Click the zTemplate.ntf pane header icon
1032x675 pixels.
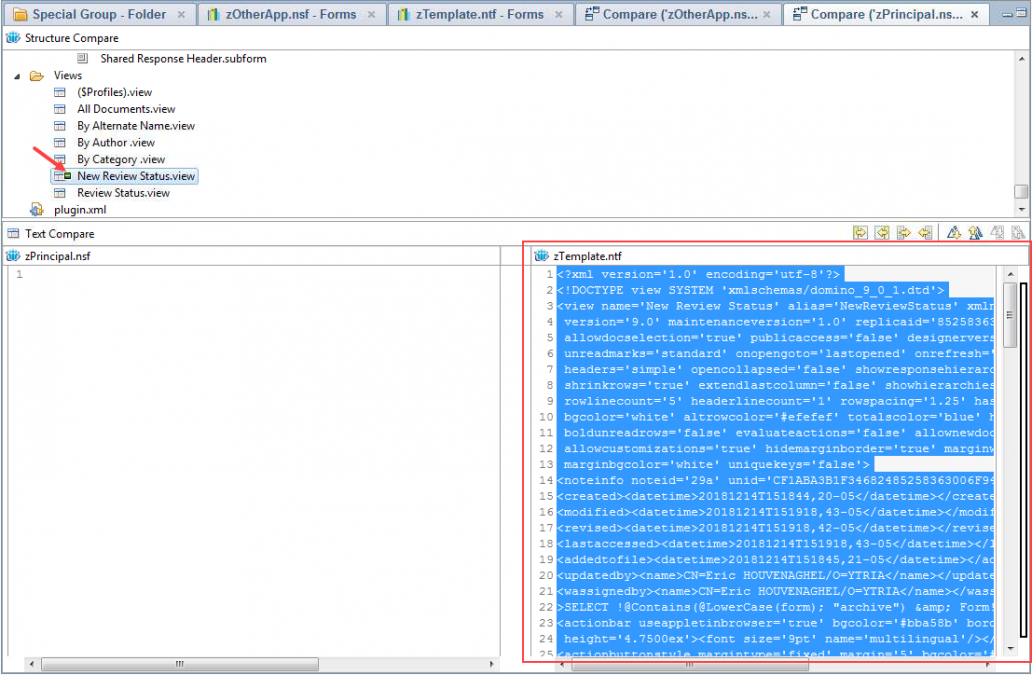[x=542, y=256]
